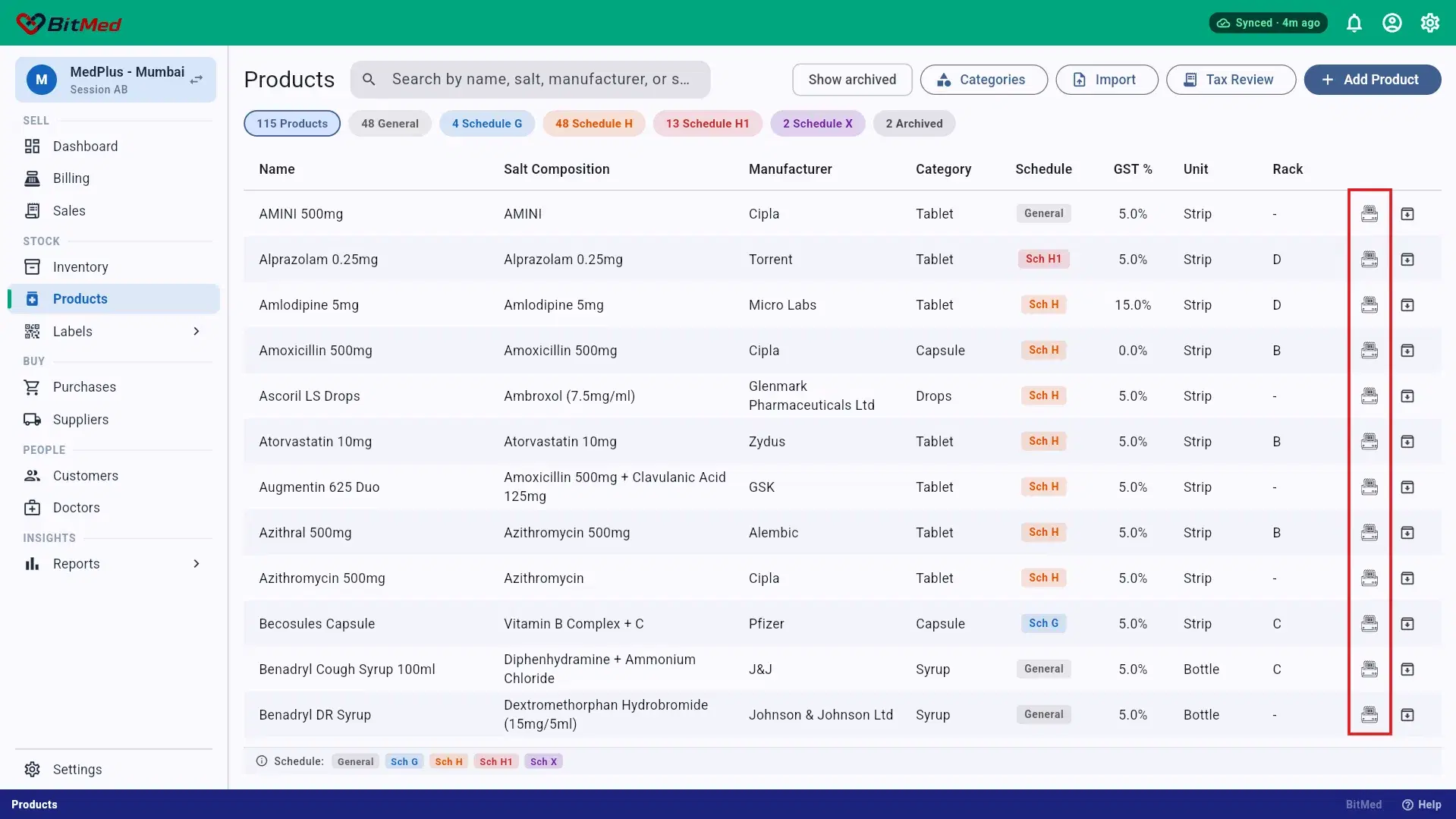Open the notifications bell
The width and height of the screenshot is (1456, 819).
[x=1354, y=23]
